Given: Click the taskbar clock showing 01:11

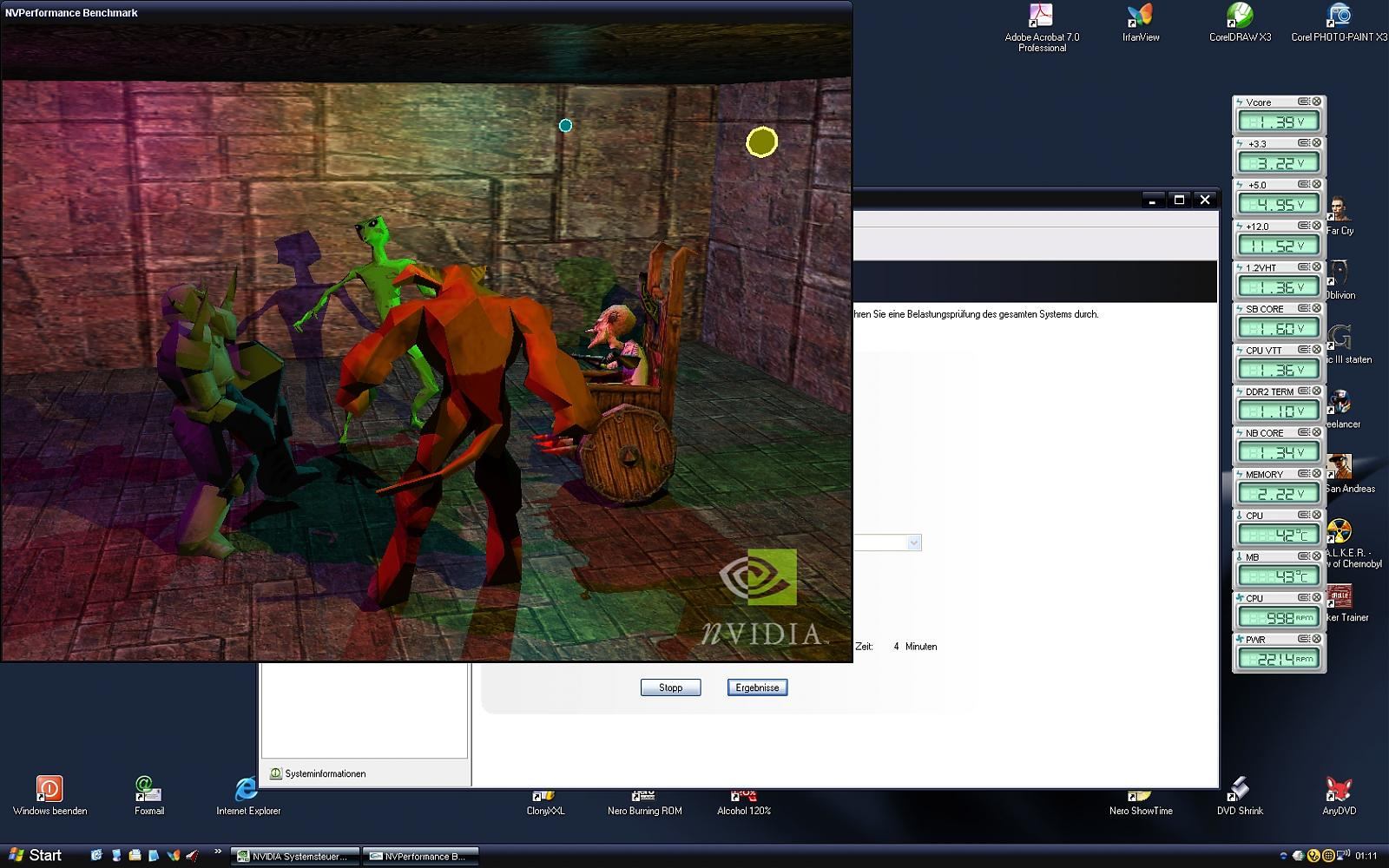Looking at the screenshot, I should pyautogui.click(x=1366, y=856).
